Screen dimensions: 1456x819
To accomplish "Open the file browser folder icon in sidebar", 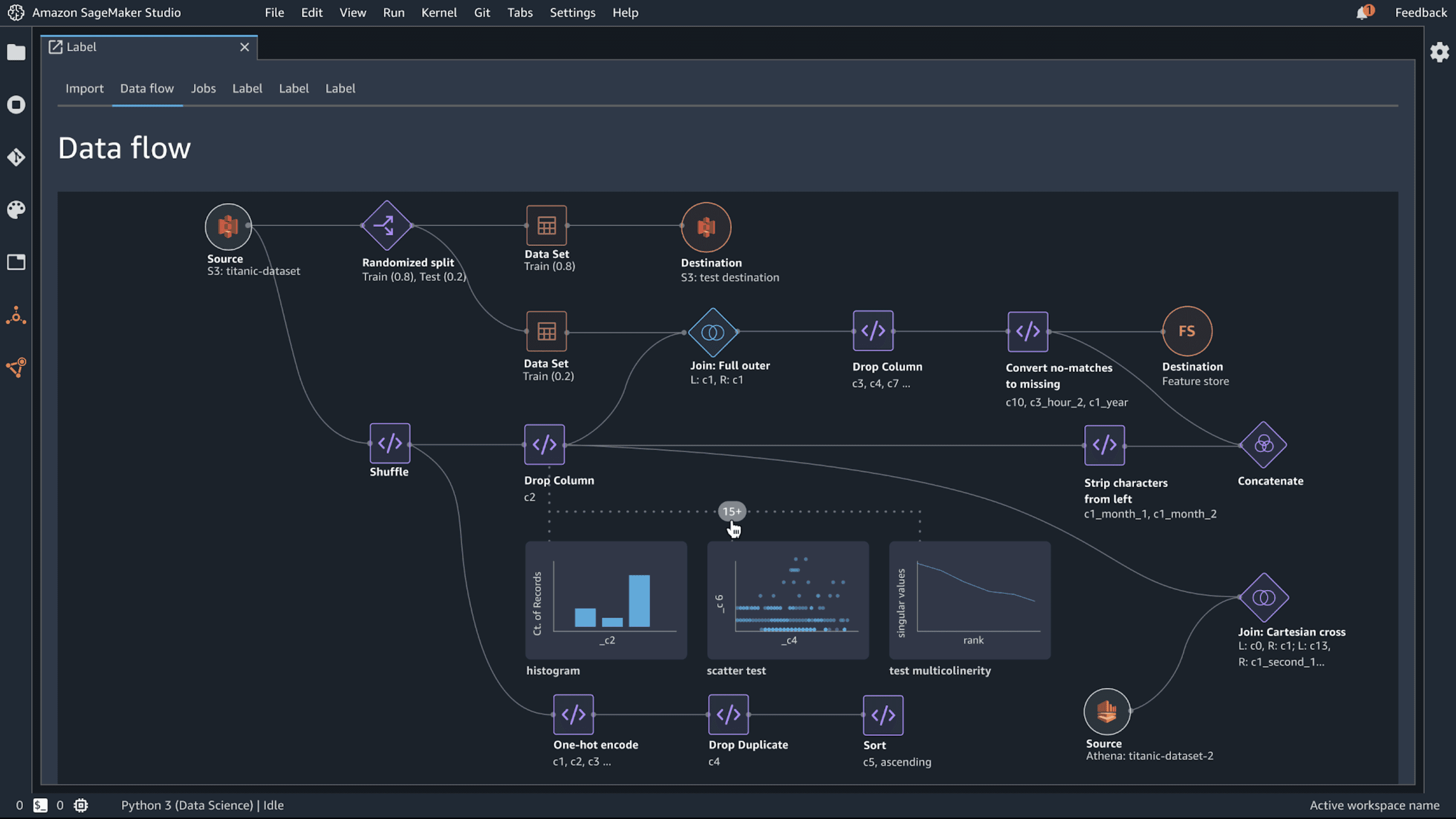I will (x=16, y=52).
